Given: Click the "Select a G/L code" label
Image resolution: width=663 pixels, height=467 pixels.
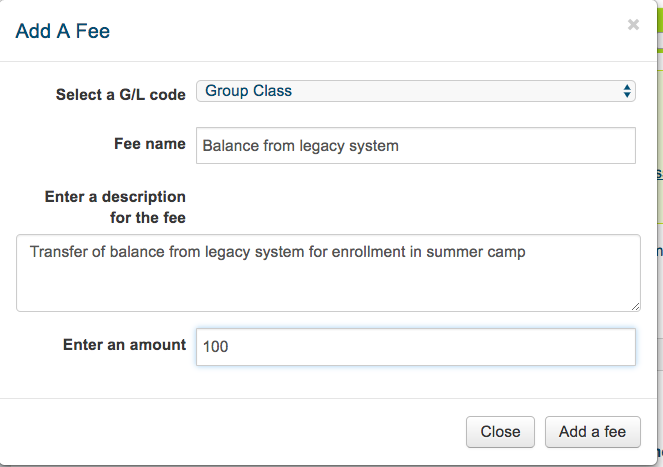Looking at the screenshot, I should [x=121, y=95].
